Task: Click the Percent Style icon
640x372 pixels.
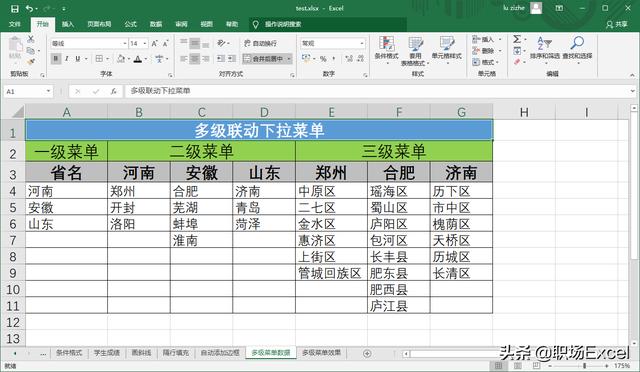Action: pos(323,59)
